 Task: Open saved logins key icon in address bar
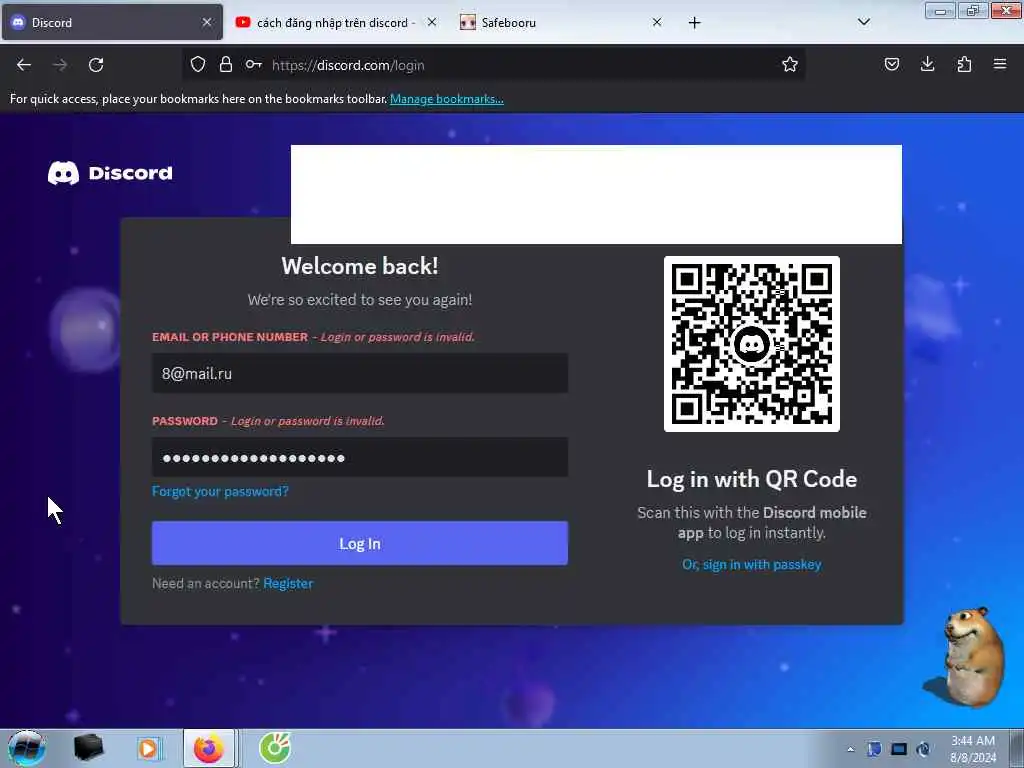coord(253,65)
